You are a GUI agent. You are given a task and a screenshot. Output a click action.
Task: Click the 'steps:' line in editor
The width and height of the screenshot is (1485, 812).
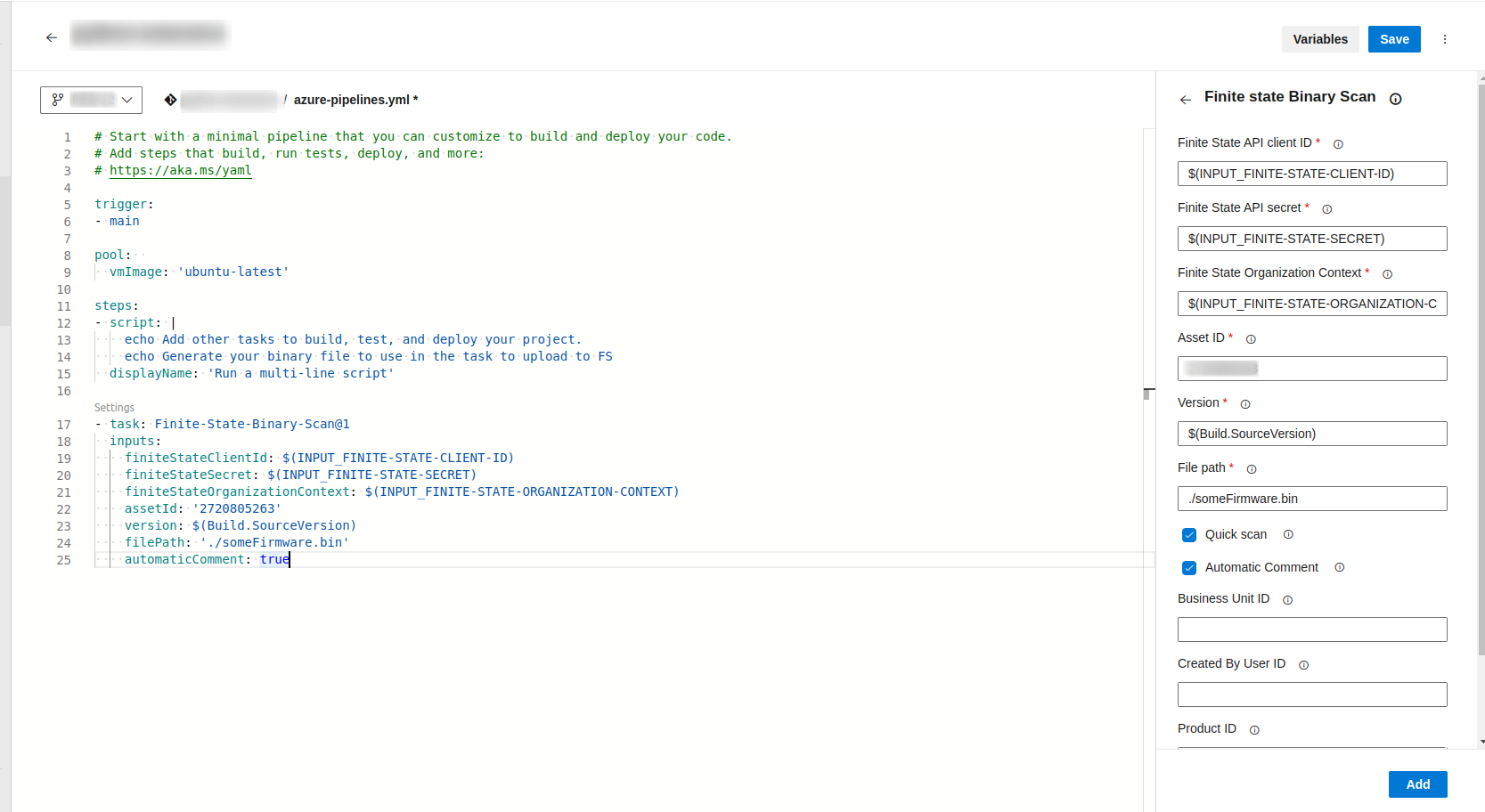[117, 305]
